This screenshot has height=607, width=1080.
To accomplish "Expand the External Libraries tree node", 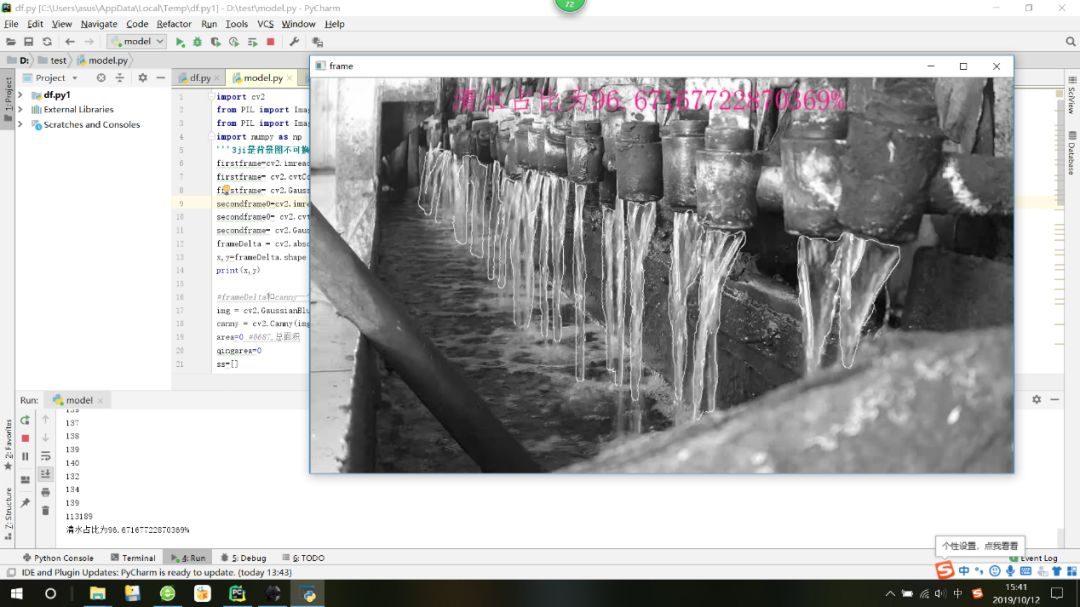I will pos(20,110).
